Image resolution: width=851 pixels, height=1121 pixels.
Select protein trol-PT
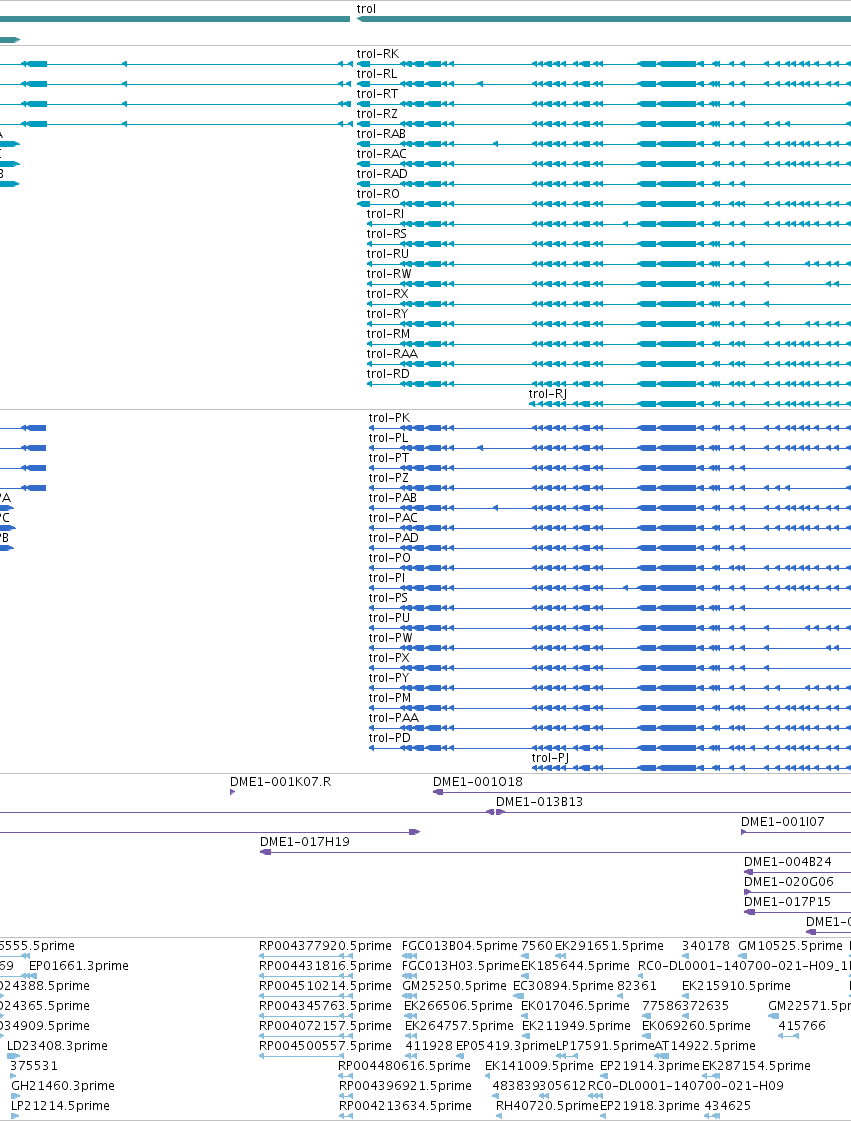tap(389, 458)
